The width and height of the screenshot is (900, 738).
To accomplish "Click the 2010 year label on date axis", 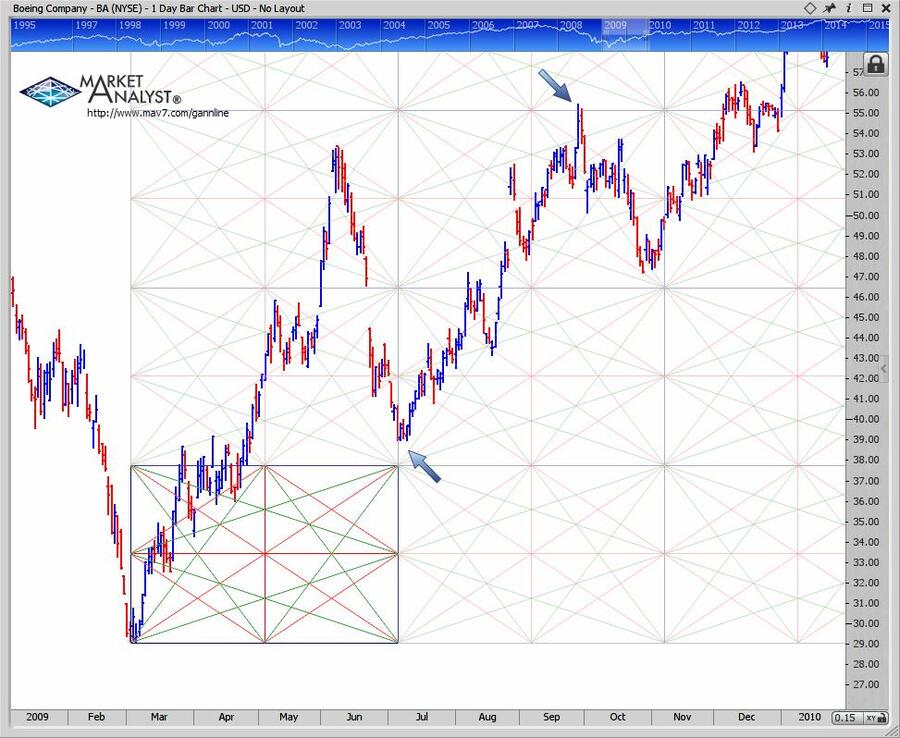I will tap(809, 717).
